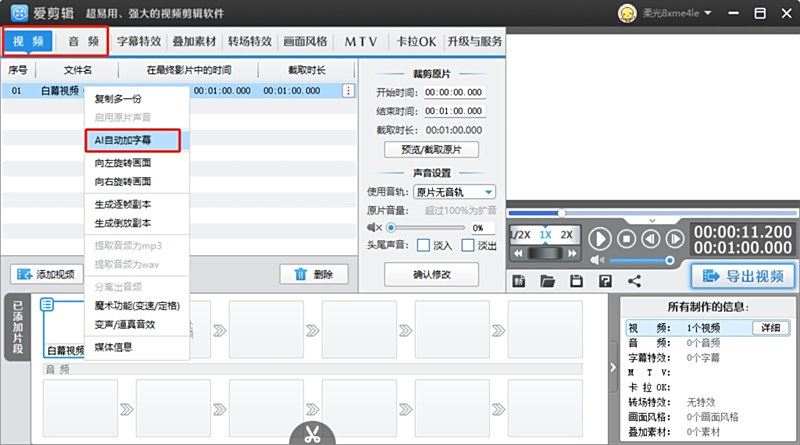
Task: Open the 字幕特效 tab
Action: [x=139, y=41]
